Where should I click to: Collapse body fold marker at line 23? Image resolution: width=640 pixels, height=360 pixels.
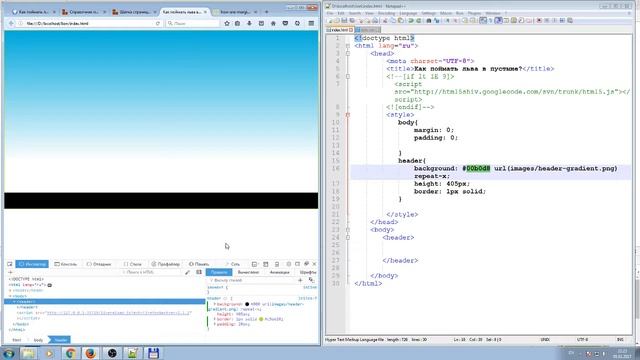pyautogui.click(x=348, y=230)
